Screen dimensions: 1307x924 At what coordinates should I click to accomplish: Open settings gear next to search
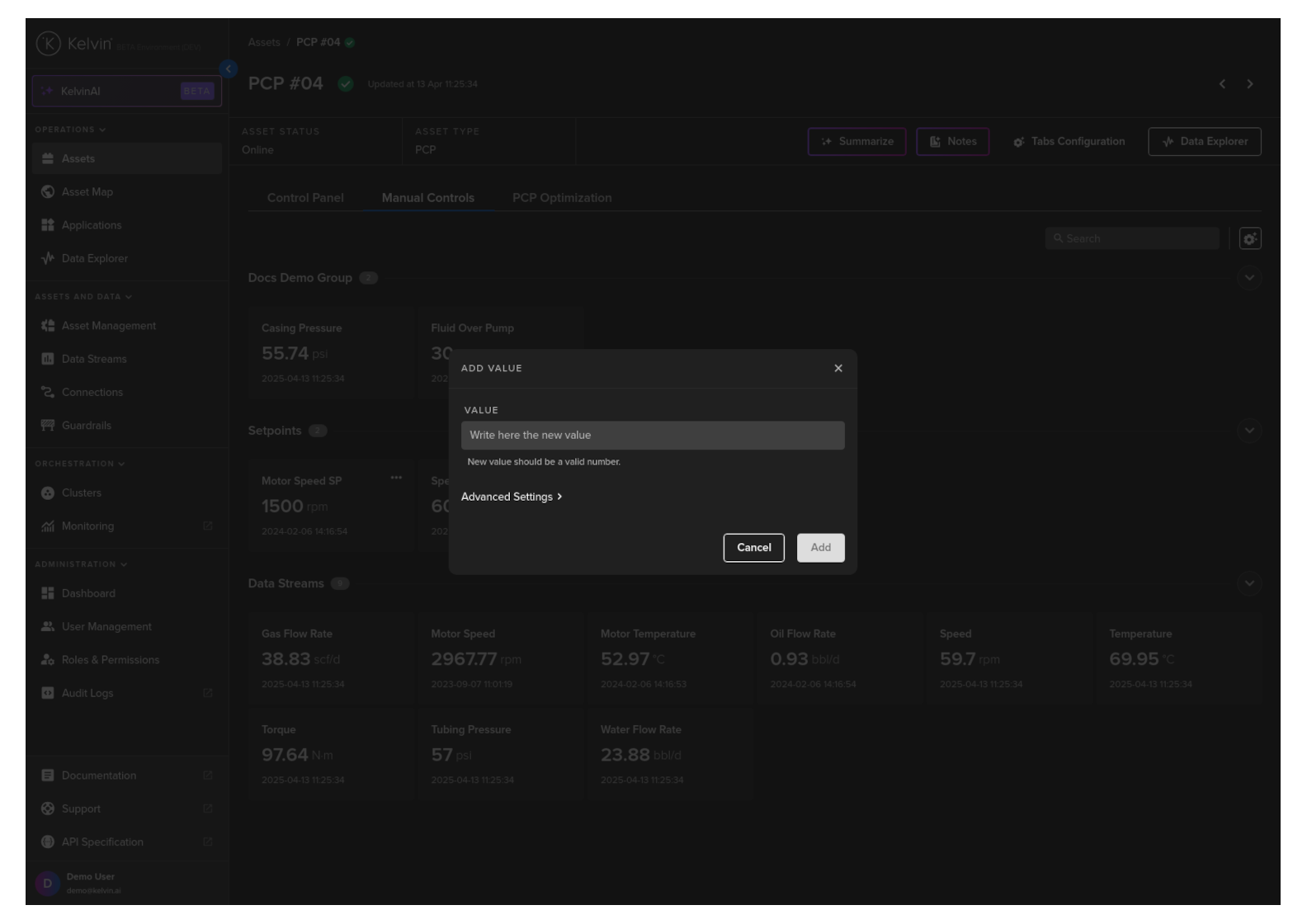point(1249,238)
